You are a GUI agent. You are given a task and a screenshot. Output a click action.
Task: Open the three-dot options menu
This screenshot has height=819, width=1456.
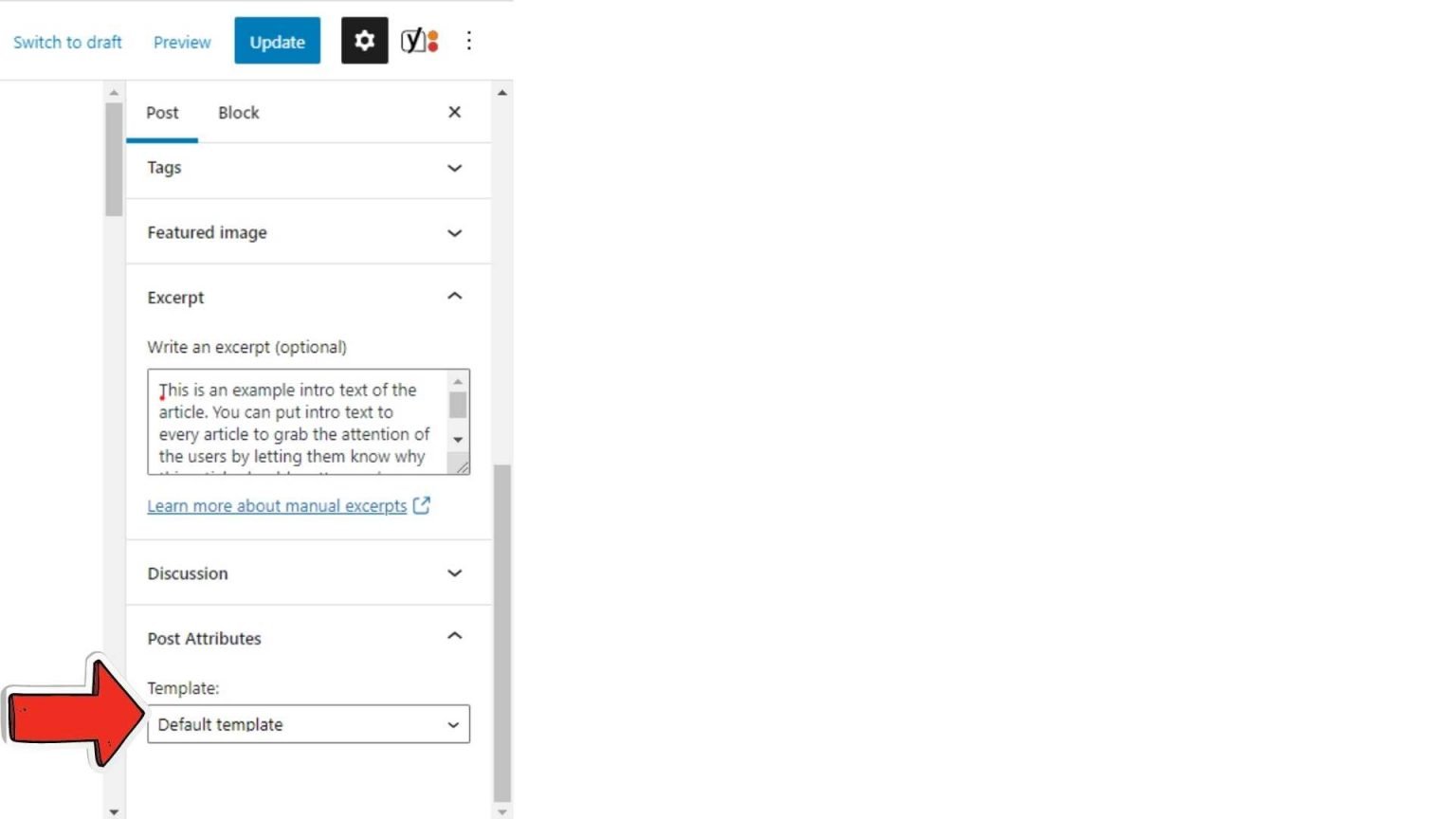click(468, 41)
